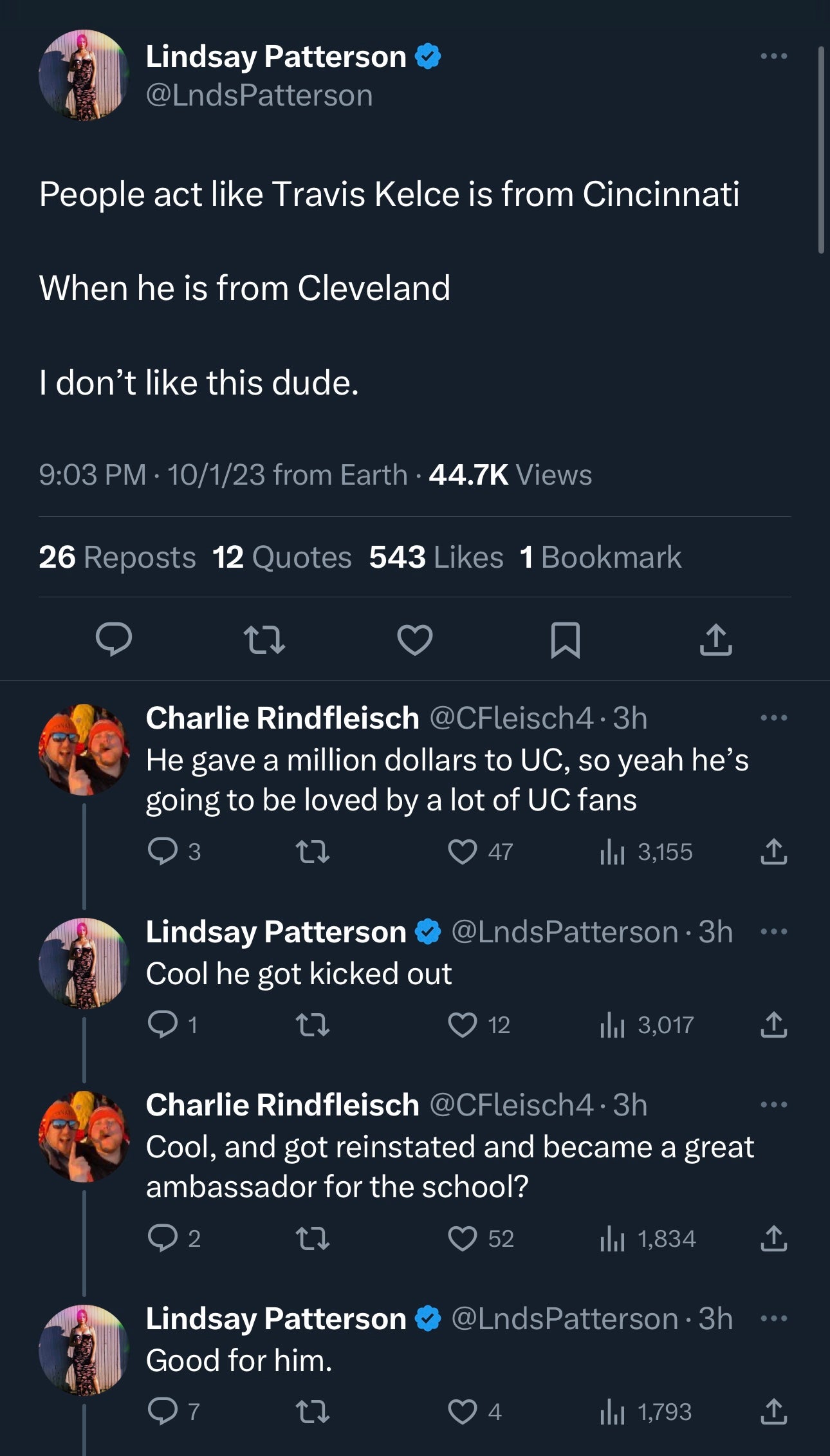This screenshot has width=830, height=1456.
Task: Open the 26 Reposts list
Action: click(117, 557)
